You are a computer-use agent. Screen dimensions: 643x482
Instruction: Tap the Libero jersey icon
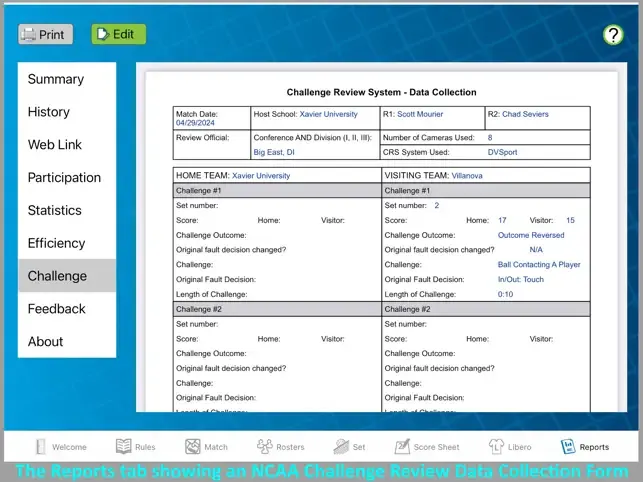click(x=496, y=446)
